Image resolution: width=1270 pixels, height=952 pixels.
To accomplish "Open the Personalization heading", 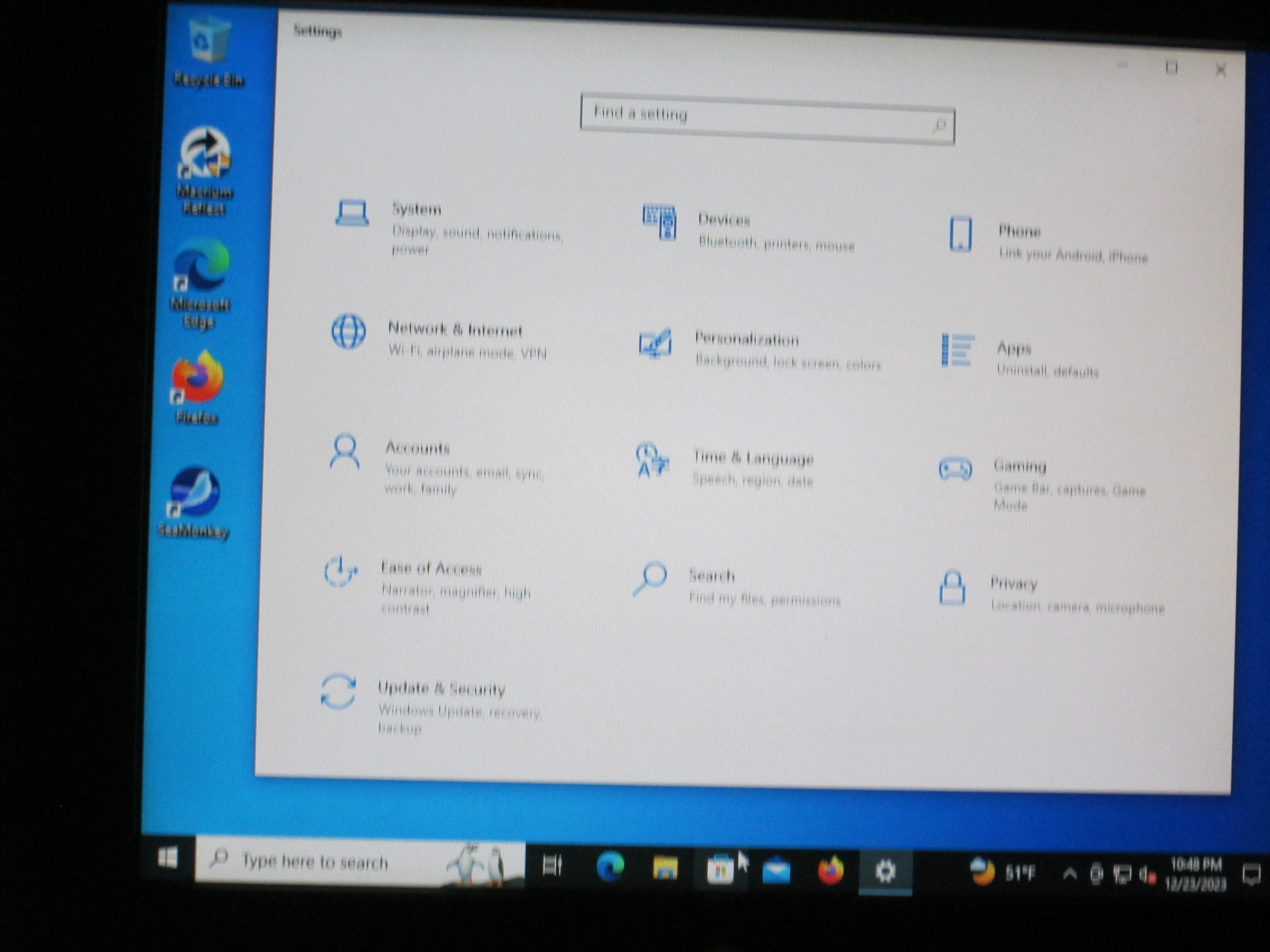I will (x=747, y=339).
